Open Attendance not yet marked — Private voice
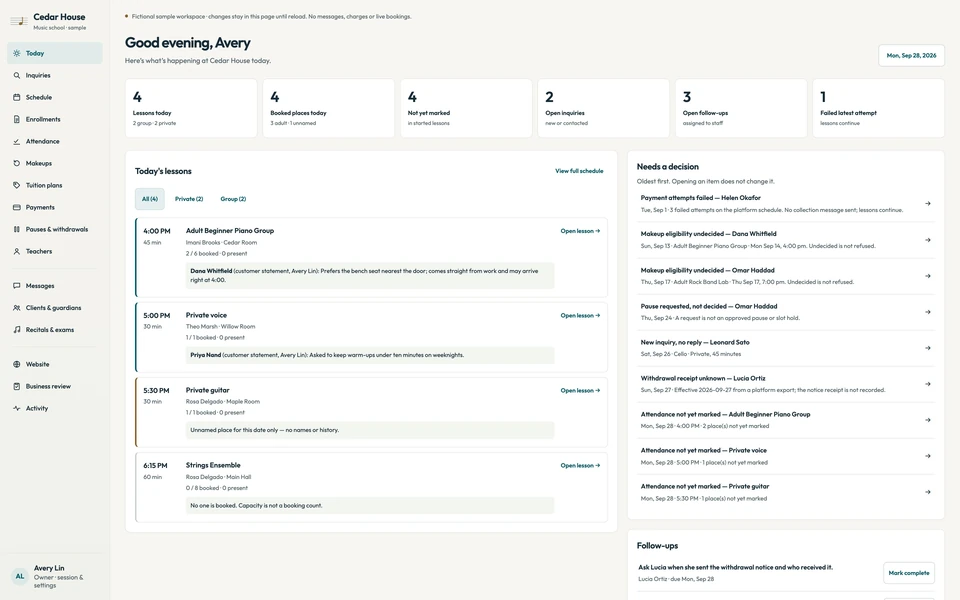This screenshot has height=600, width=960. click(x=786, y=456)
